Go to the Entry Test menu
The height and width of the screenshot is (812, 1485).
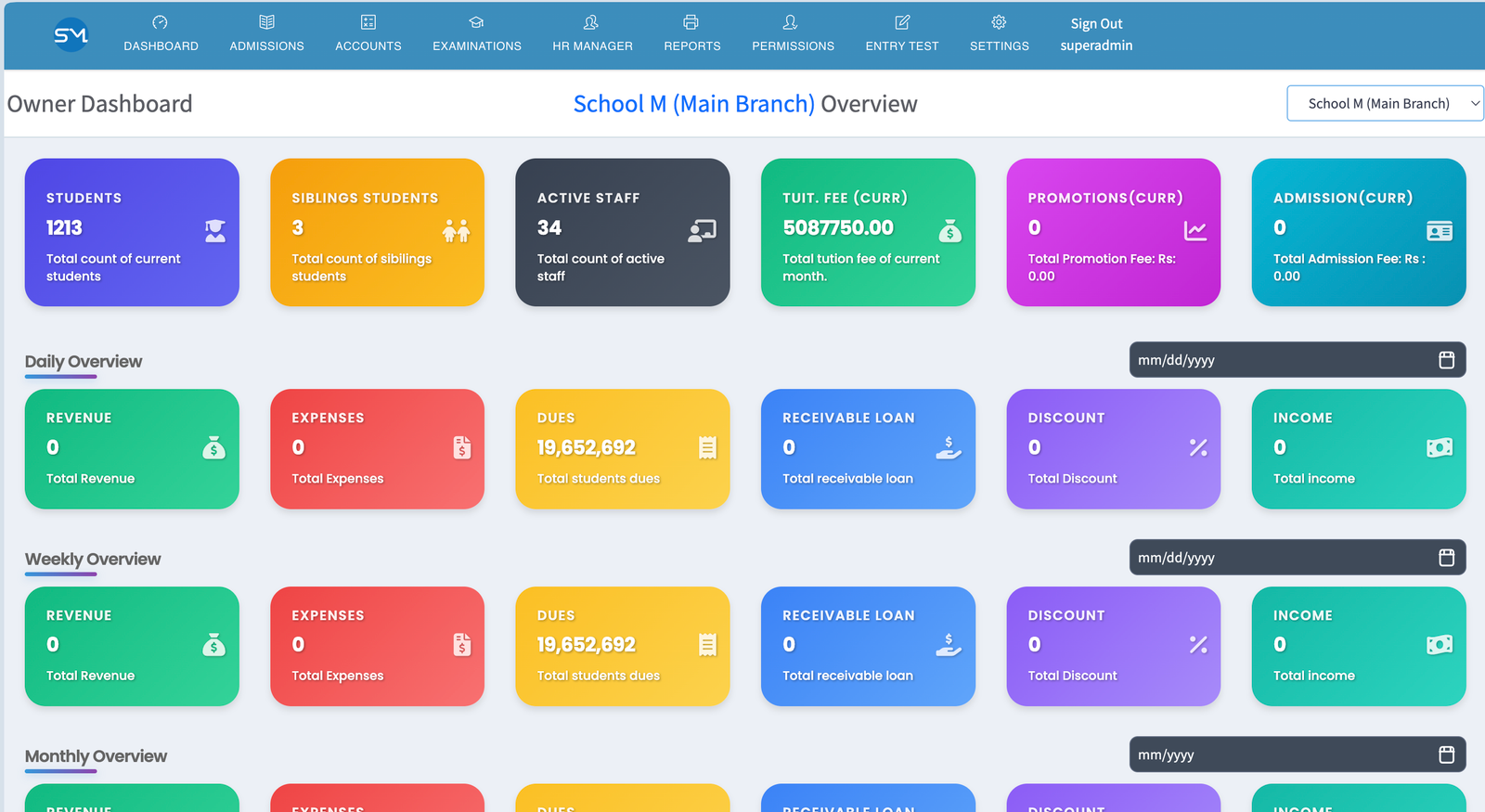902,34
